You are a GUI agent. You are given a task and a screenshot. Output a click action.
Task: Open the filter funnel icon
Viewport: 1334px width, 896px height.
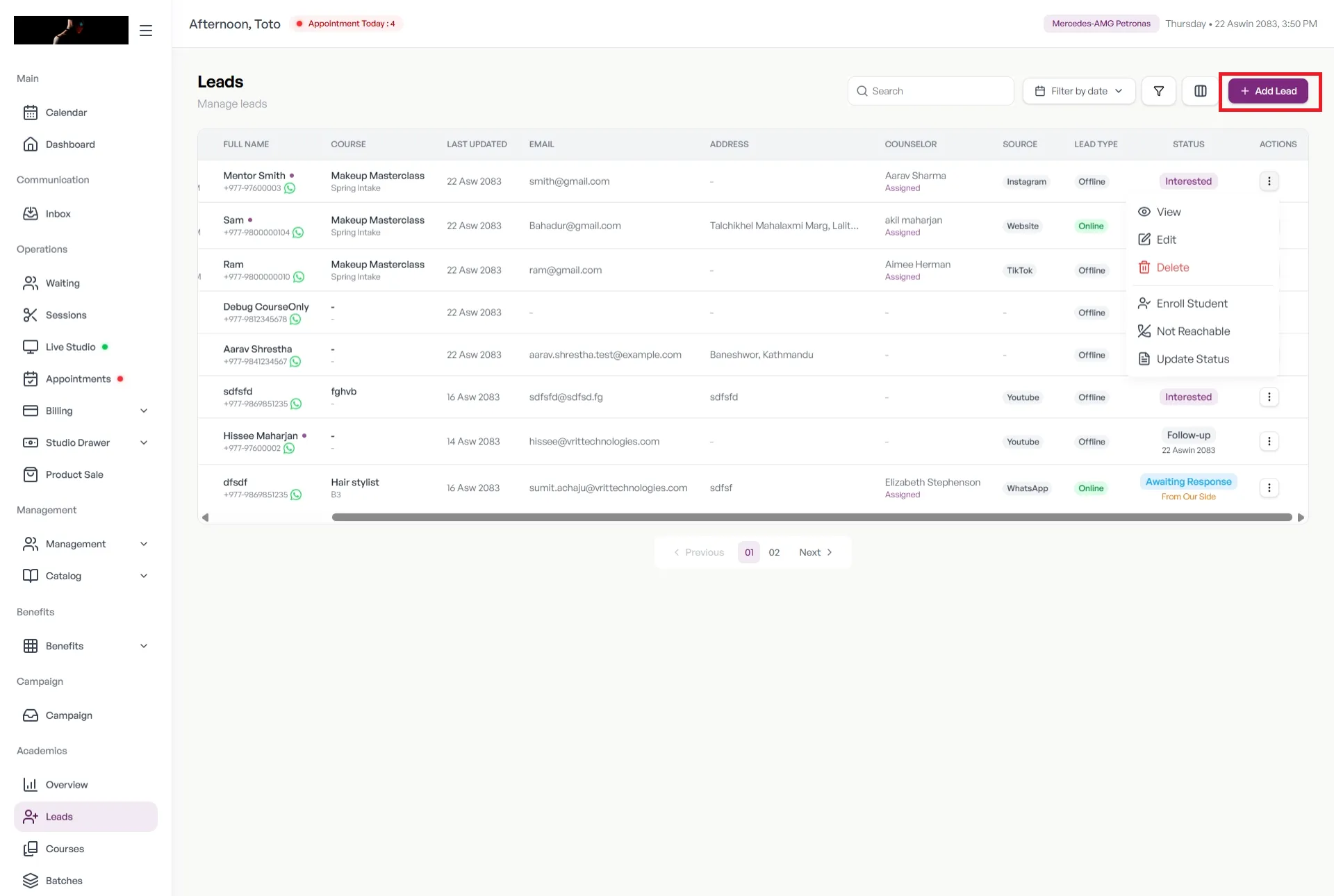(x=1159, y=91)
